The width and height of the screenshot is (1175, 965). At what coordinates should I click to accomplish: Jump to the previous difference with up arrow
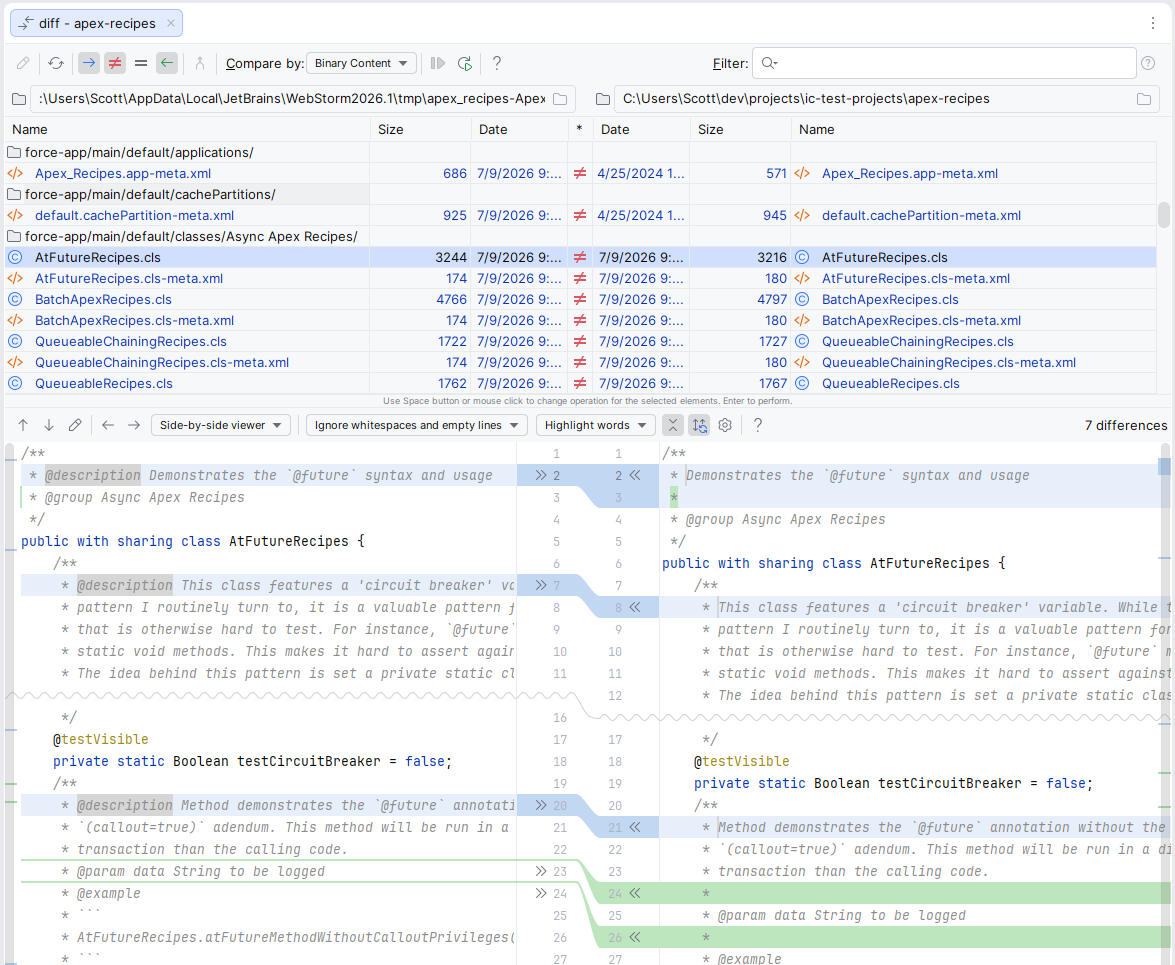click(x=23, y=426)
